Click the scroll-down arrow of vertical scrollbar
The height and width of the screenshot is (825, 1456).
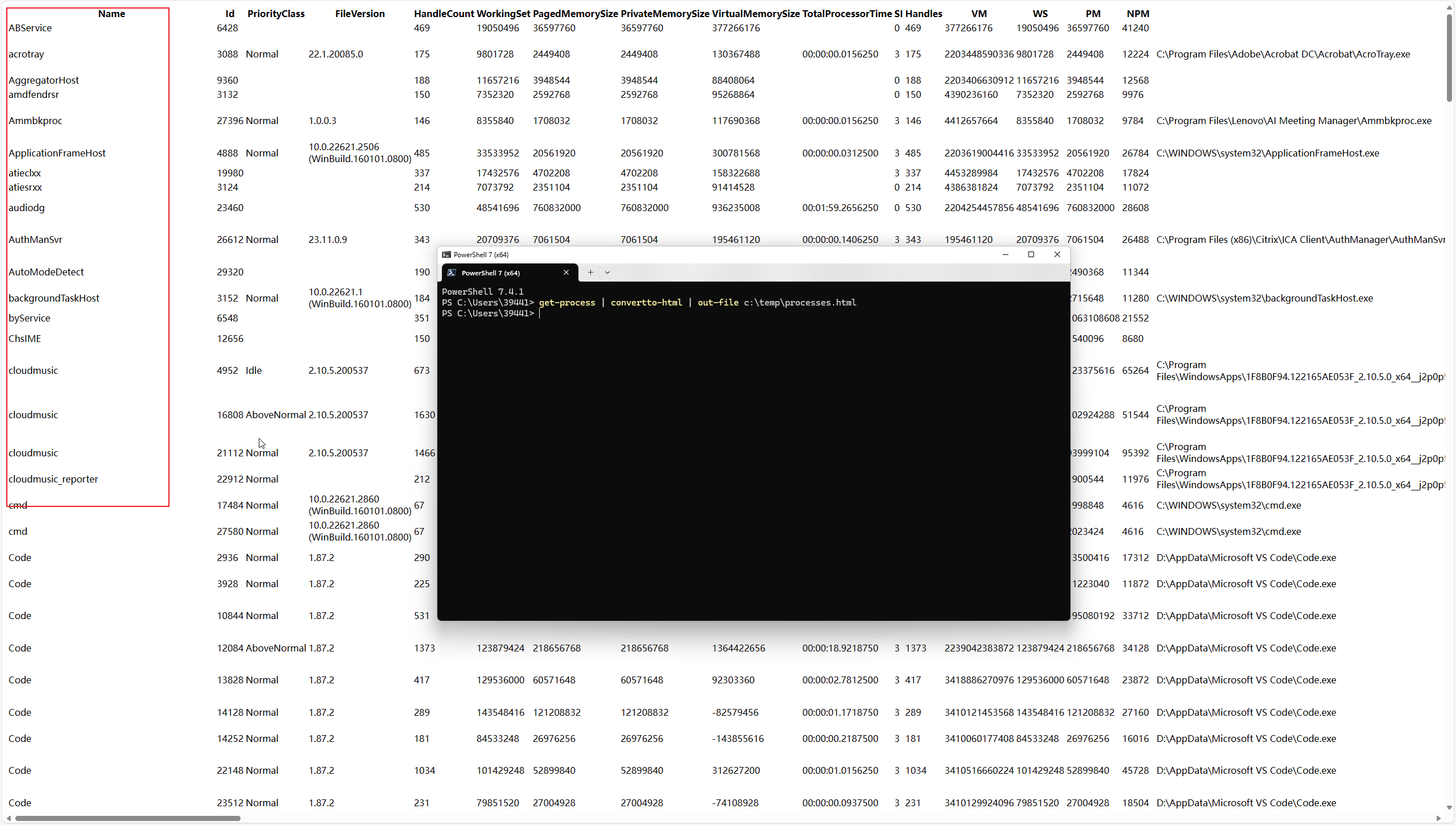[x=1449, y=808]
